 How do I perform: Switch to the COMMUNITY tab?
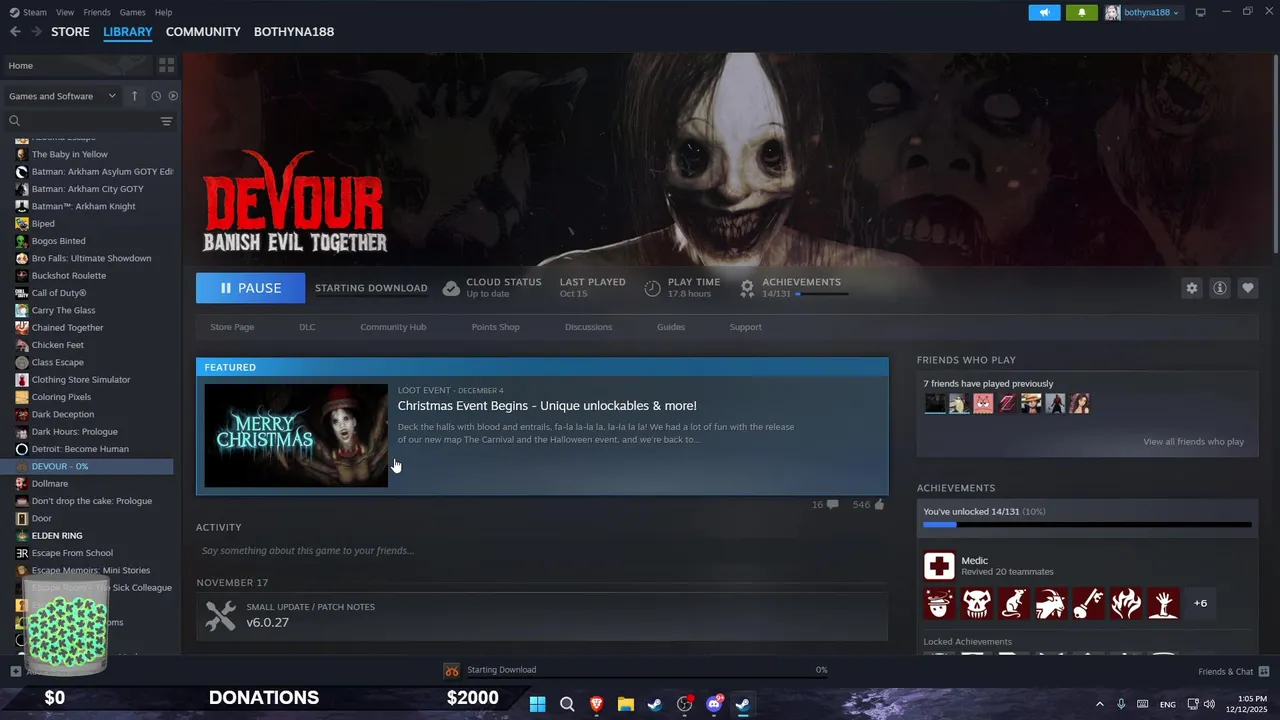(203, 32)
